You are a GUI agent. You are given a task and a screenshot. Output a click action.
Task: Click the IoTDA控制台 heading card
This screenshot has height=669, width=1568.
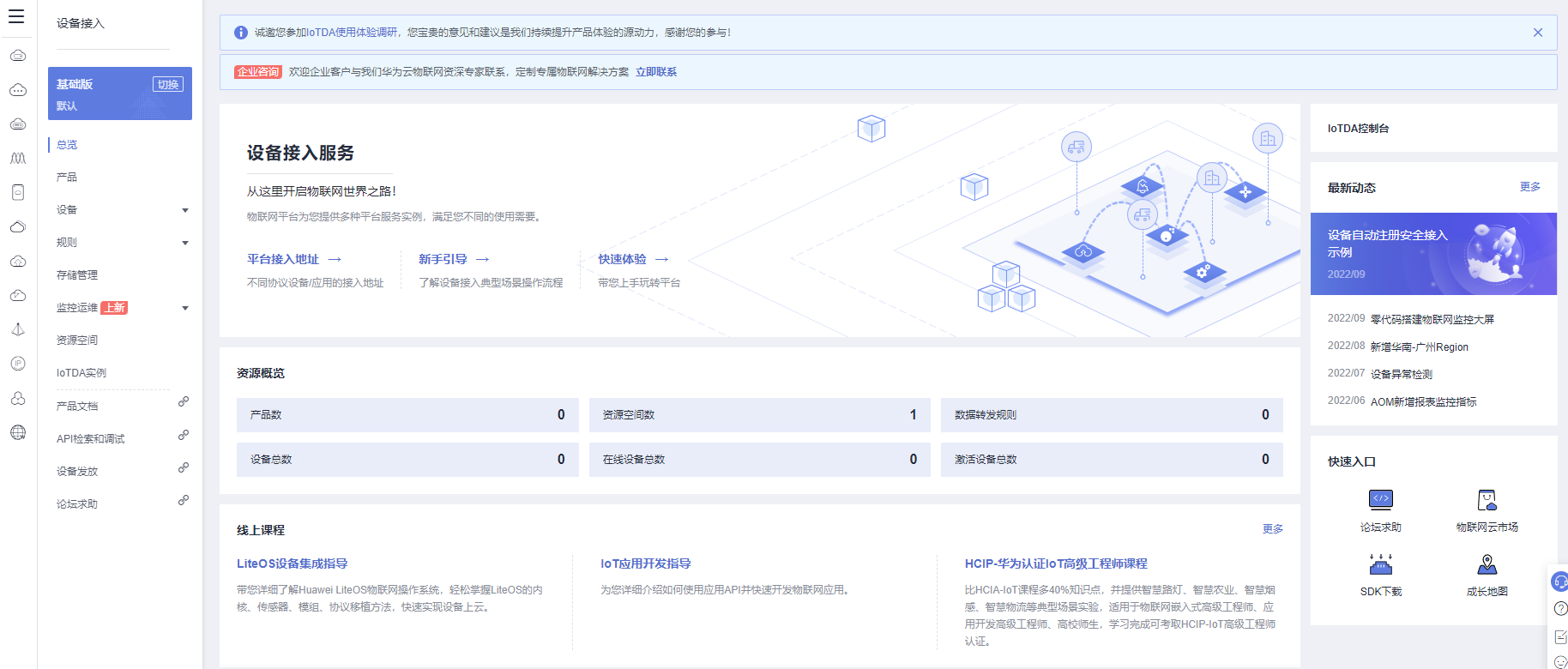1433,128
